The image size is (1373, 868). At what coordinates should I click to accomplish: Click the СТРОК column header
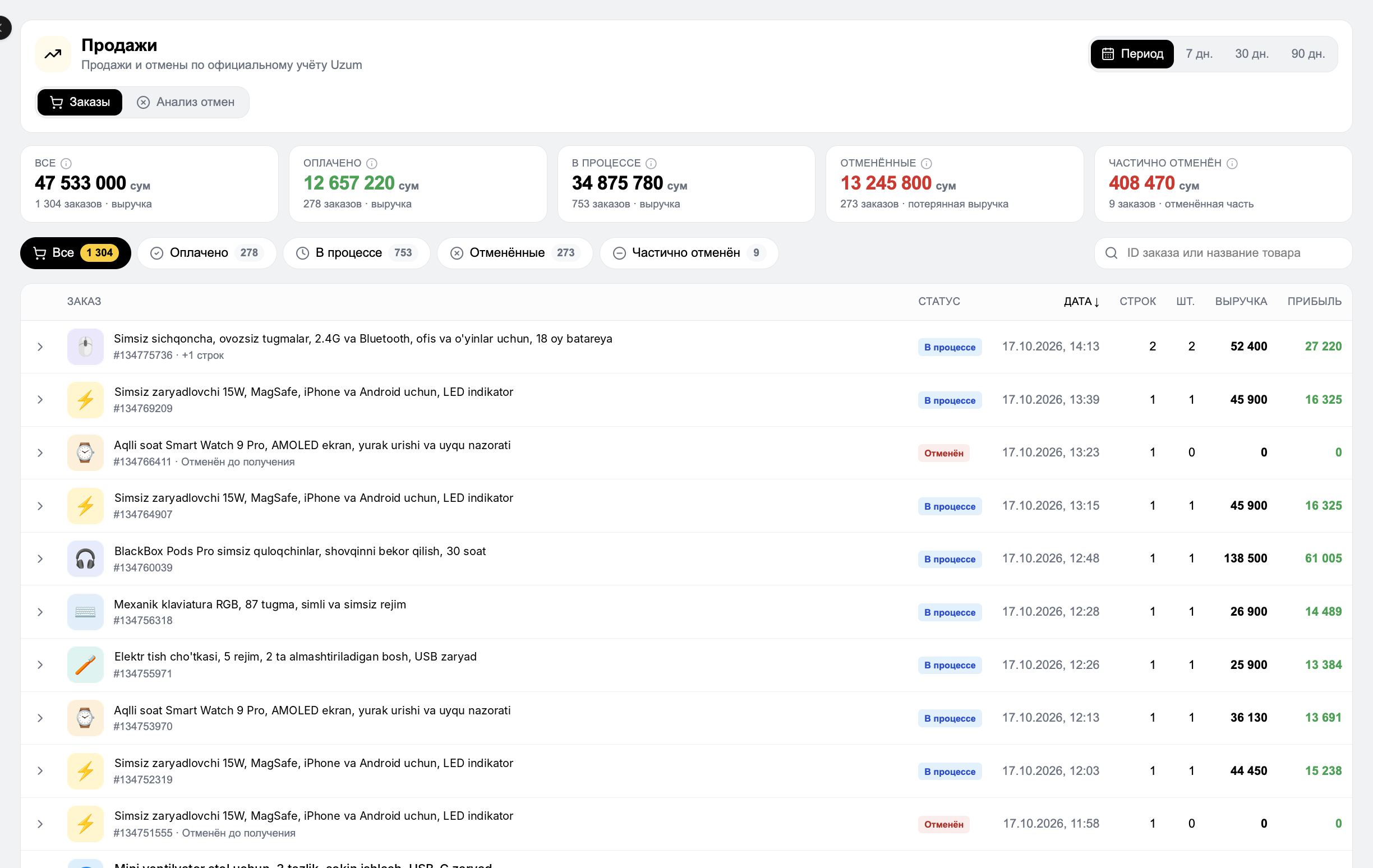pyautogui.click(x=1137, y=302)
